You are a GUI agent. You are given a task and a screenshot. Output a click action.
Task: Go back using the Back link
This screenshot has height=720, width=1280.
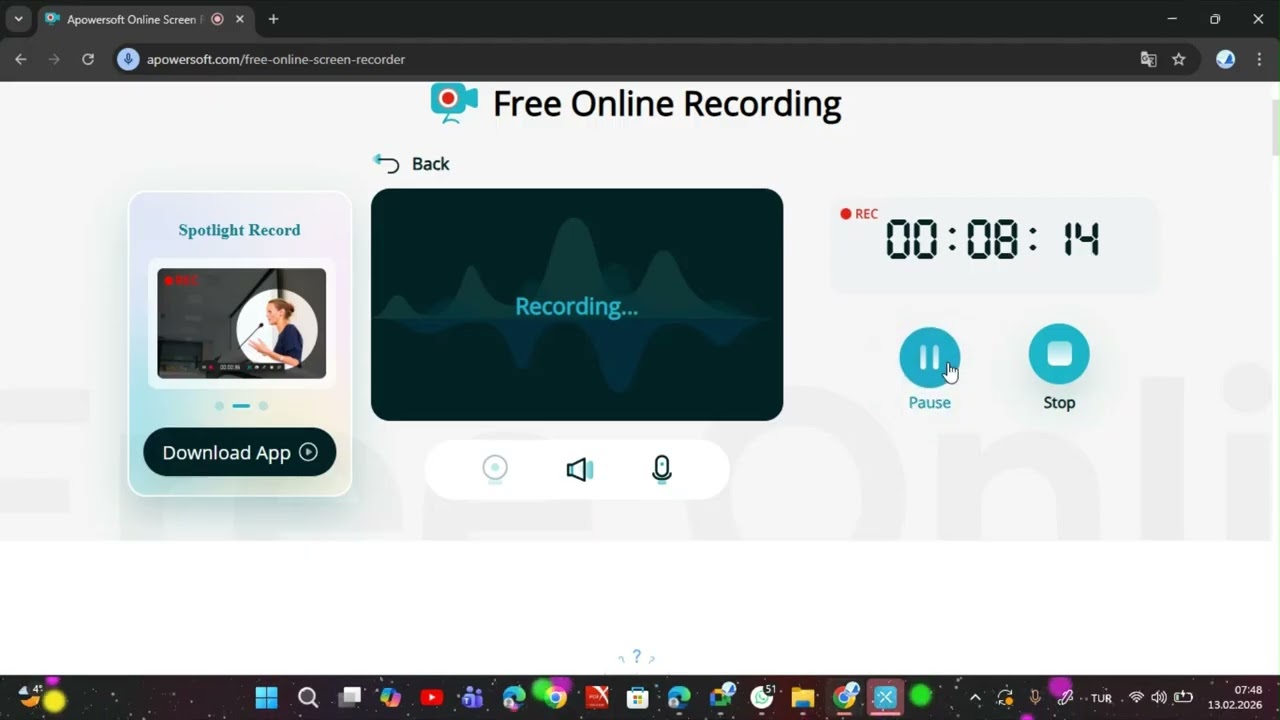(412, 164)
